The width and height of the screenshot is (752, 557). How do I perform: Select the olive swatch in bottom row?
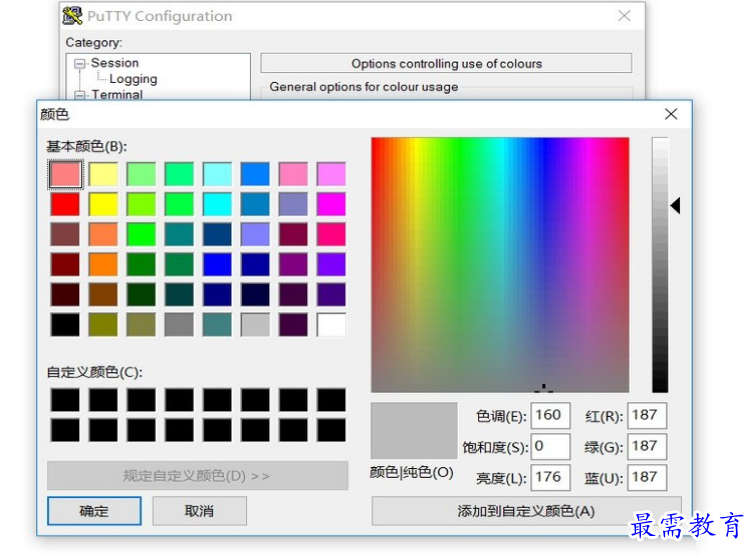point(103,325)
